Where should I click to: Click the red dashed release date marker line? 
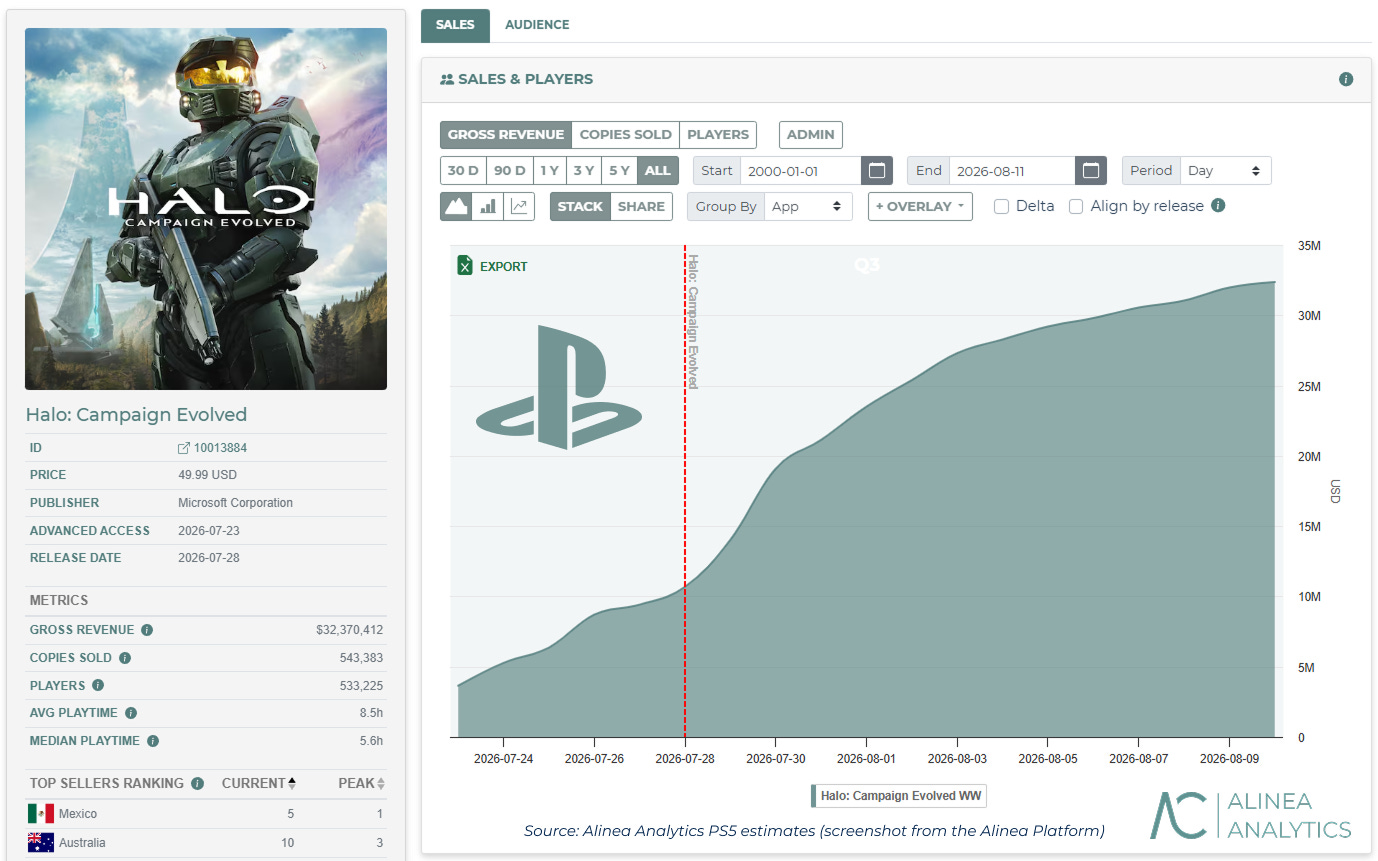(x=685, y=491)
